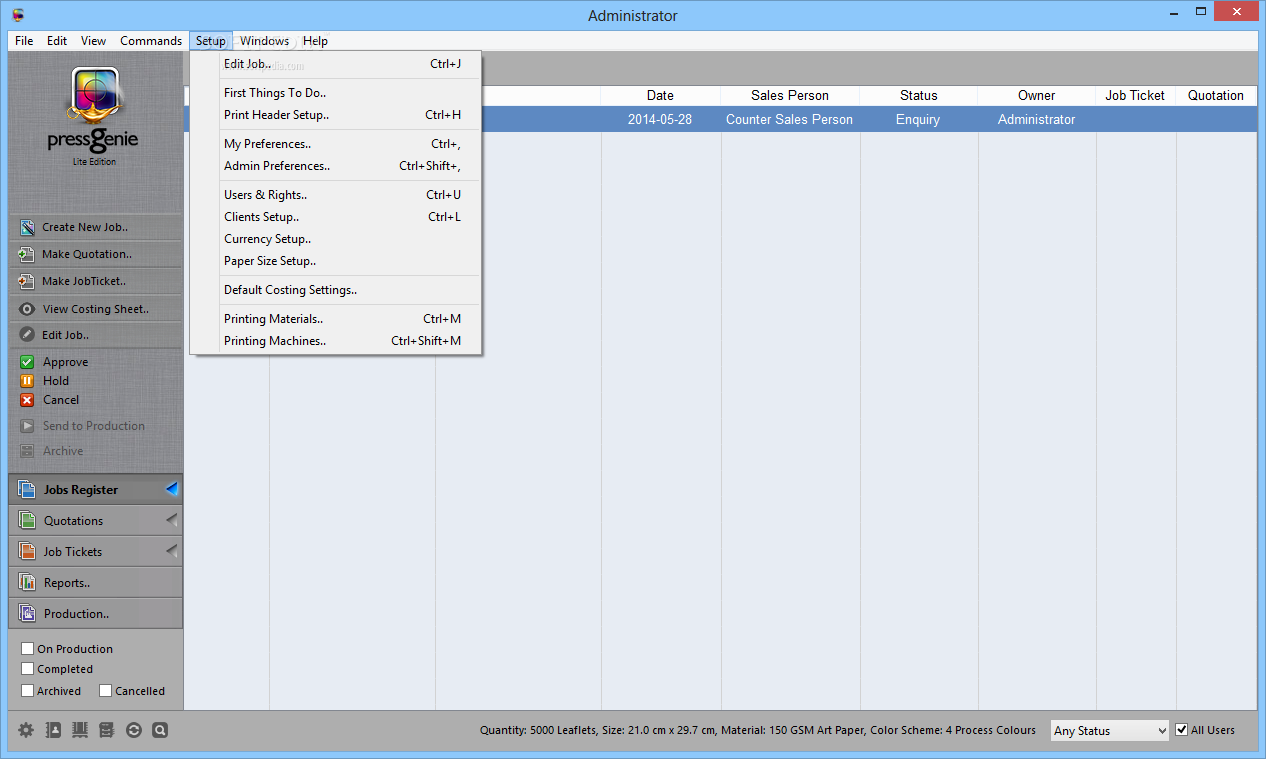Choose Printing Machines.. menu item
Viewport: 1266px width, 759px height.
[336, 341]
